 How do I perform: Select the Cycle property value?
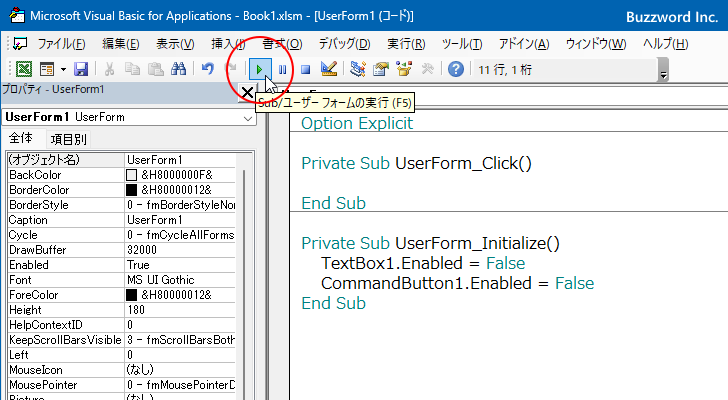pyautogui.click(x=180, y=235)
